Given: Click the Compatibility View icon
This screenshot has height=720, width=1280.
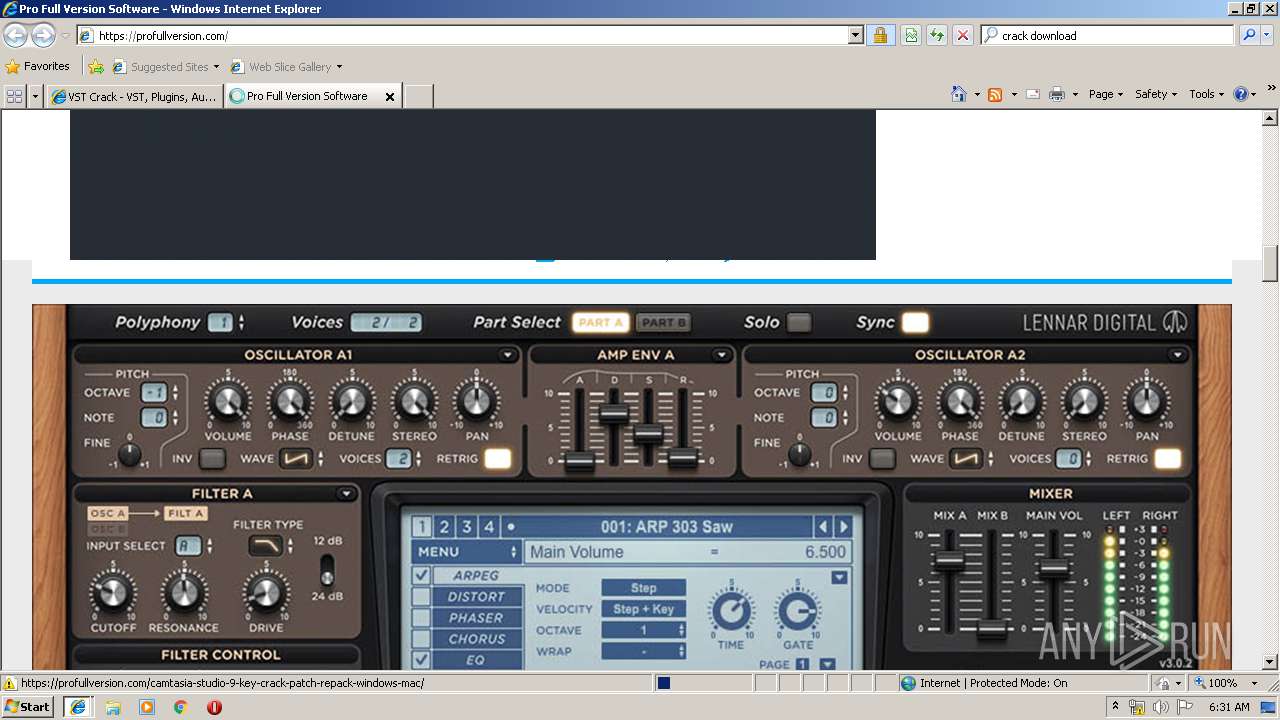Looking at the screenshot, I should 911,35.
